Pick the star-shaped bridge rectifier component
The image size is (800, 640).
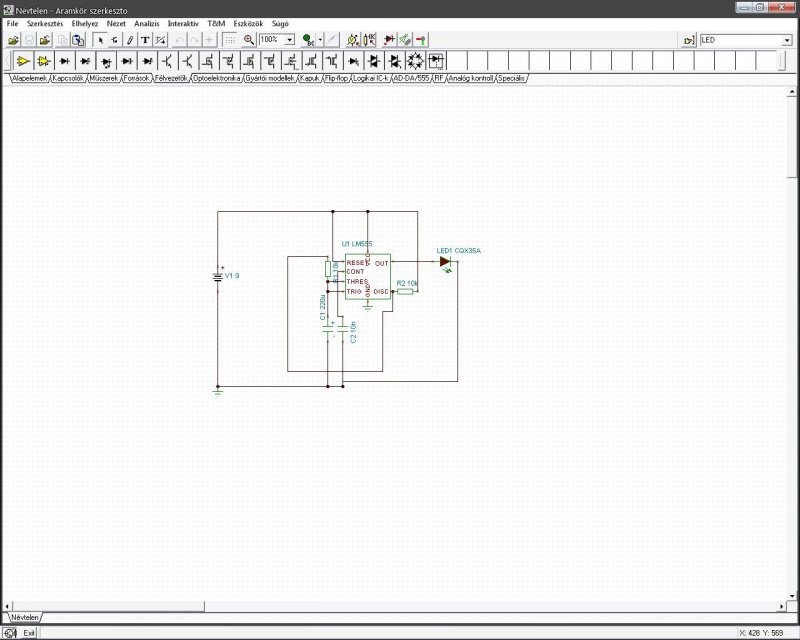(x=415, y=61)
